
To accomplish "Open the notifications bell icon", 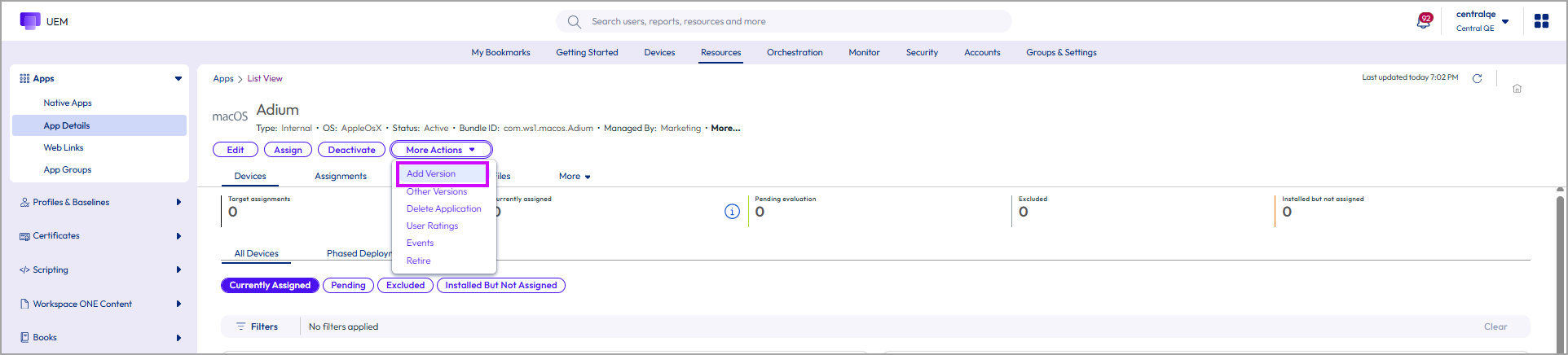I will click(1425, 21).
